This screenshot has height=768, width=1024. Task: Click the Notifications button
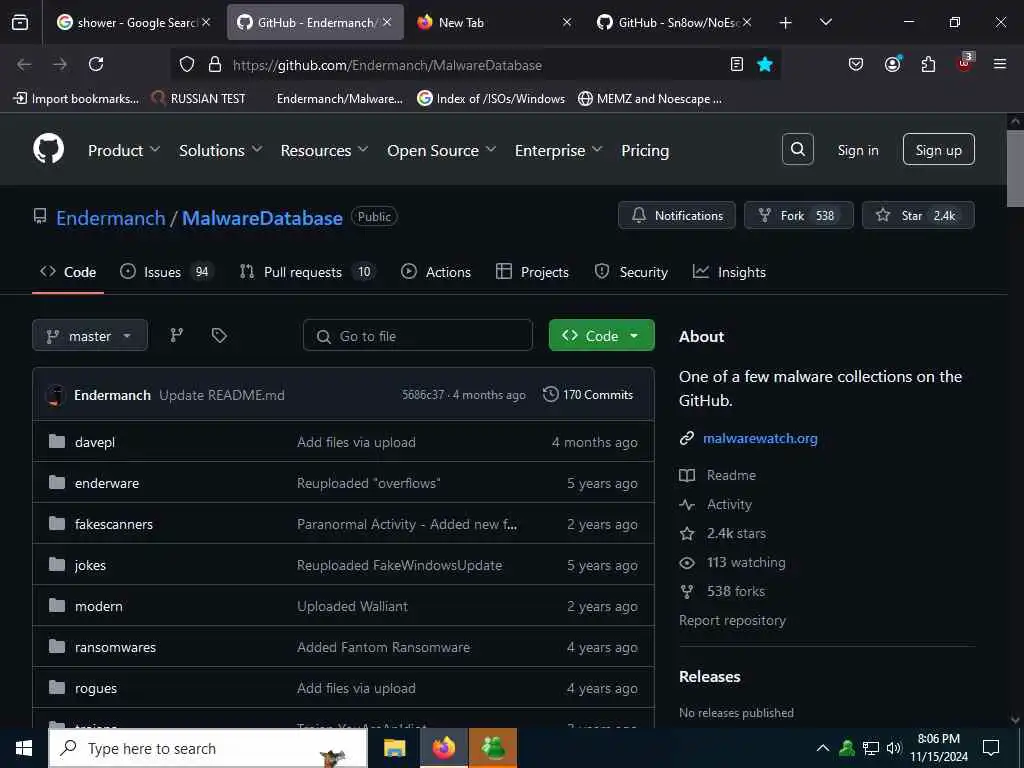(677, 216)
